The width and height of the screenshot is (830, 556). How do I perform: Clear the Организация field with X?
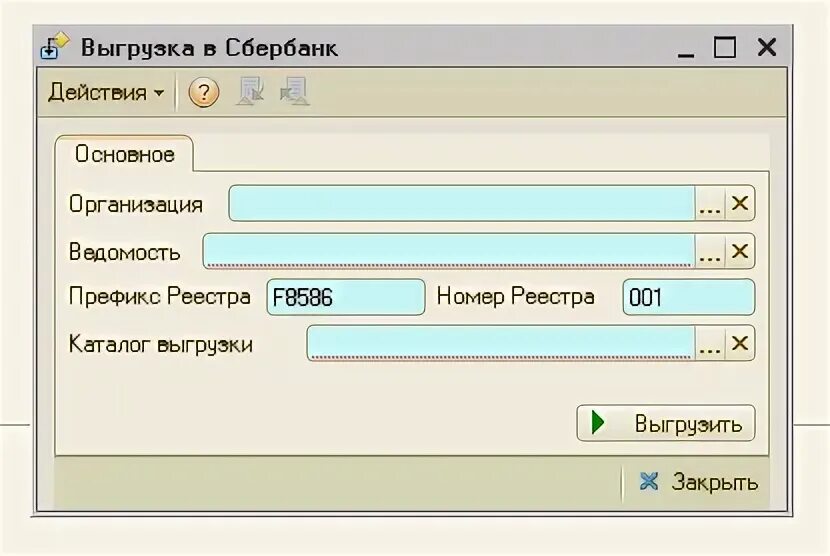tap(739, 203)
